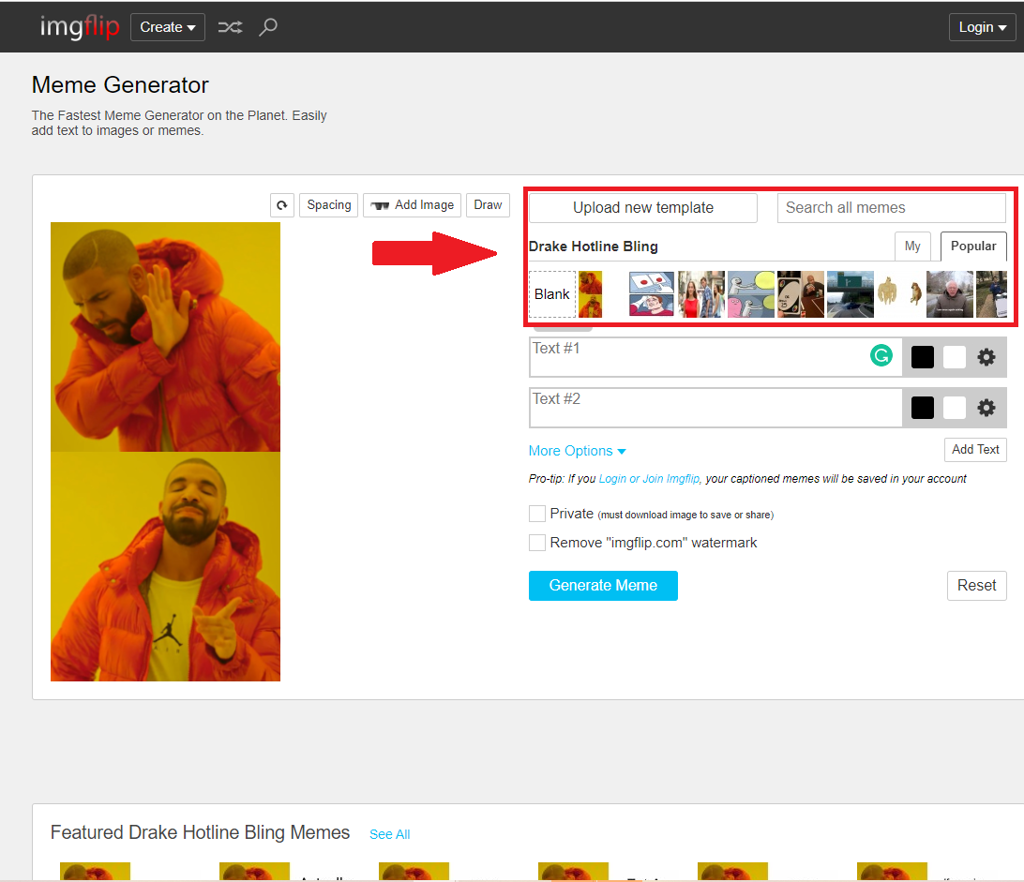Viewport: 1024px width, 882px height.
Task: Switch to the Popular templates tab
Action: point(973,246)
